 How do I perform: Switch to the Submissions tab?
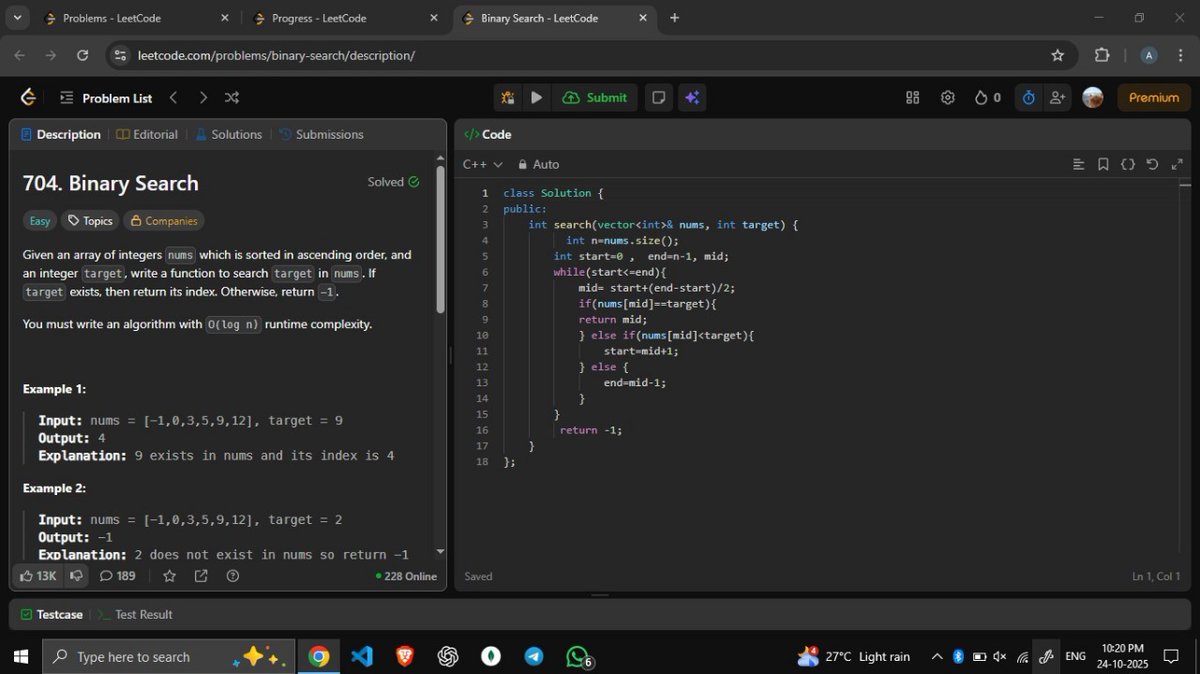[x=322, y=134]
